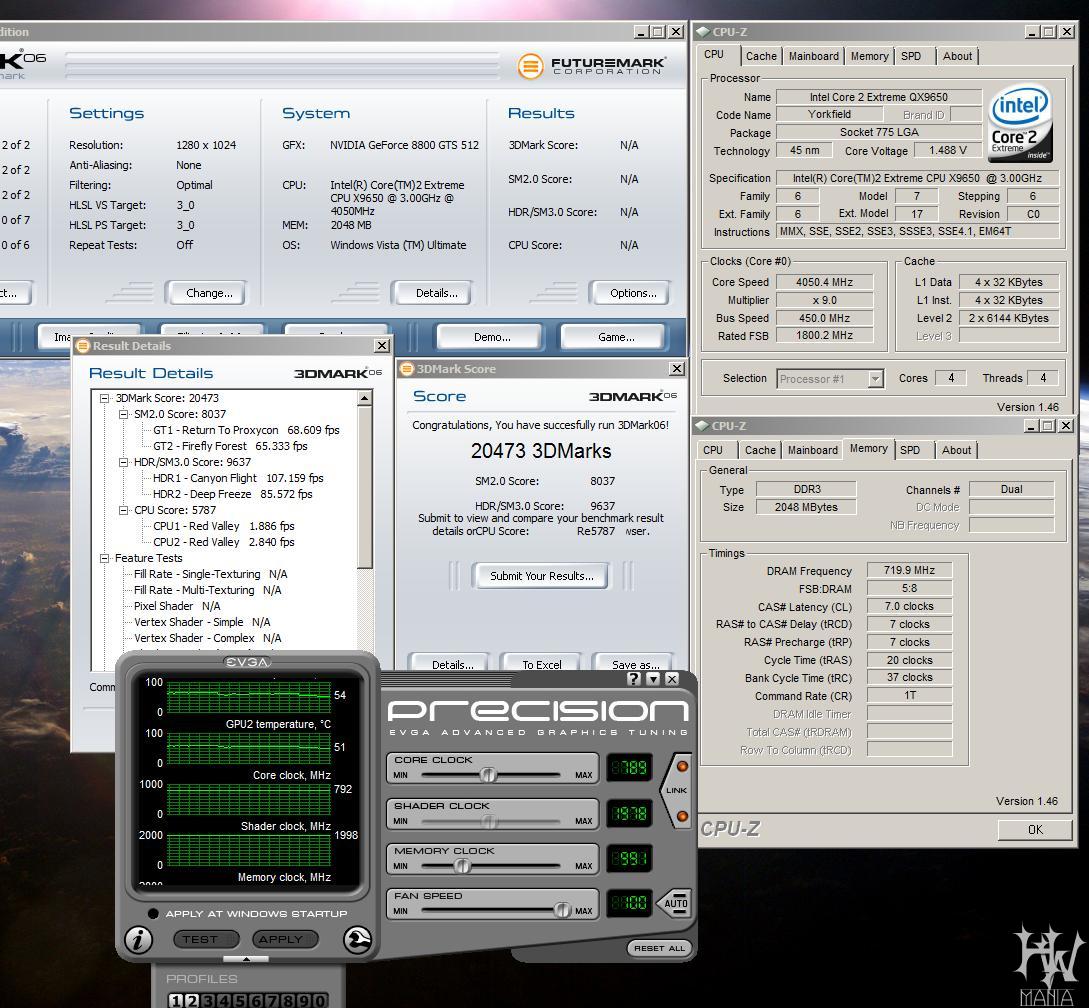The width and height of the screenshot is (1089, 1008).
Task: Toggle the AUTO fan speed button
Action: [x=674, y=903]
